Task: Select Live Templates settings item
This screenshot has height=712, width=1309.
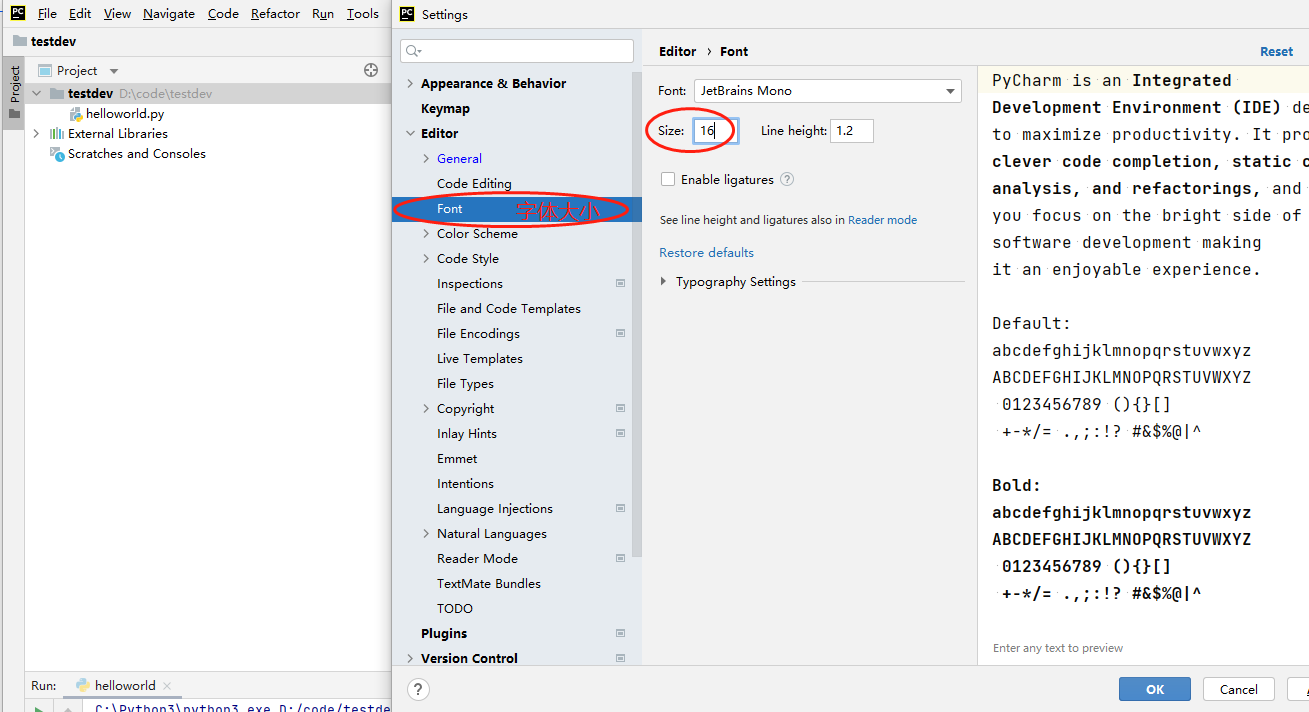Action: 480,359
